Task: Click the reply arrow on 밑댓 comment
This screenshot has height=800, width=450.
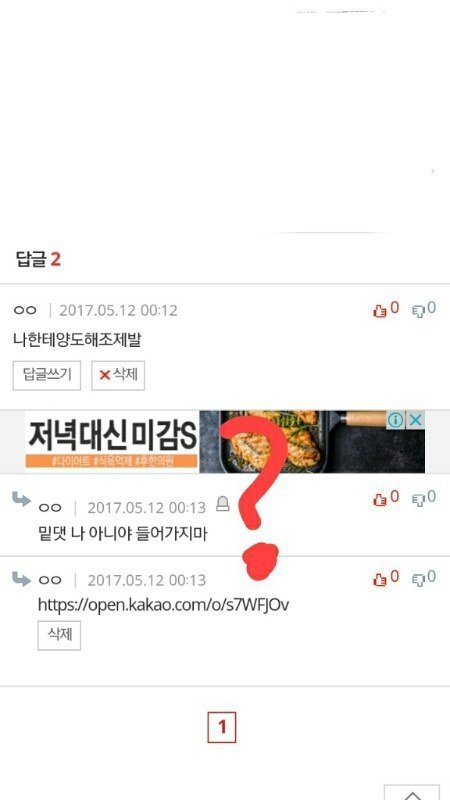Action: point(21,499)
